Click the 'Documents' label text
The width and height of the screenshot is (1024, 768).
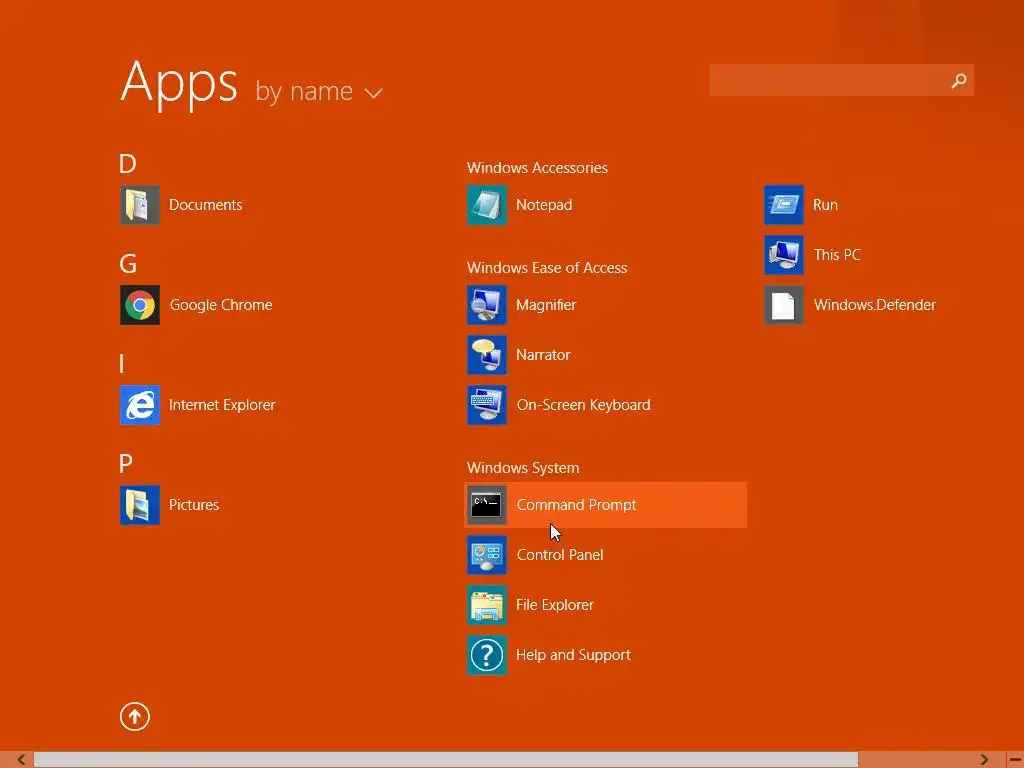point(205,205)
